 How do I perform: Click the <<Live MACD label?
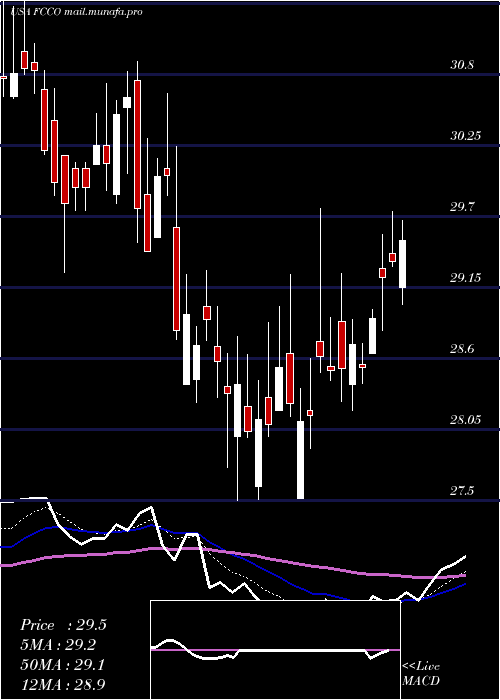click(421, 674)
